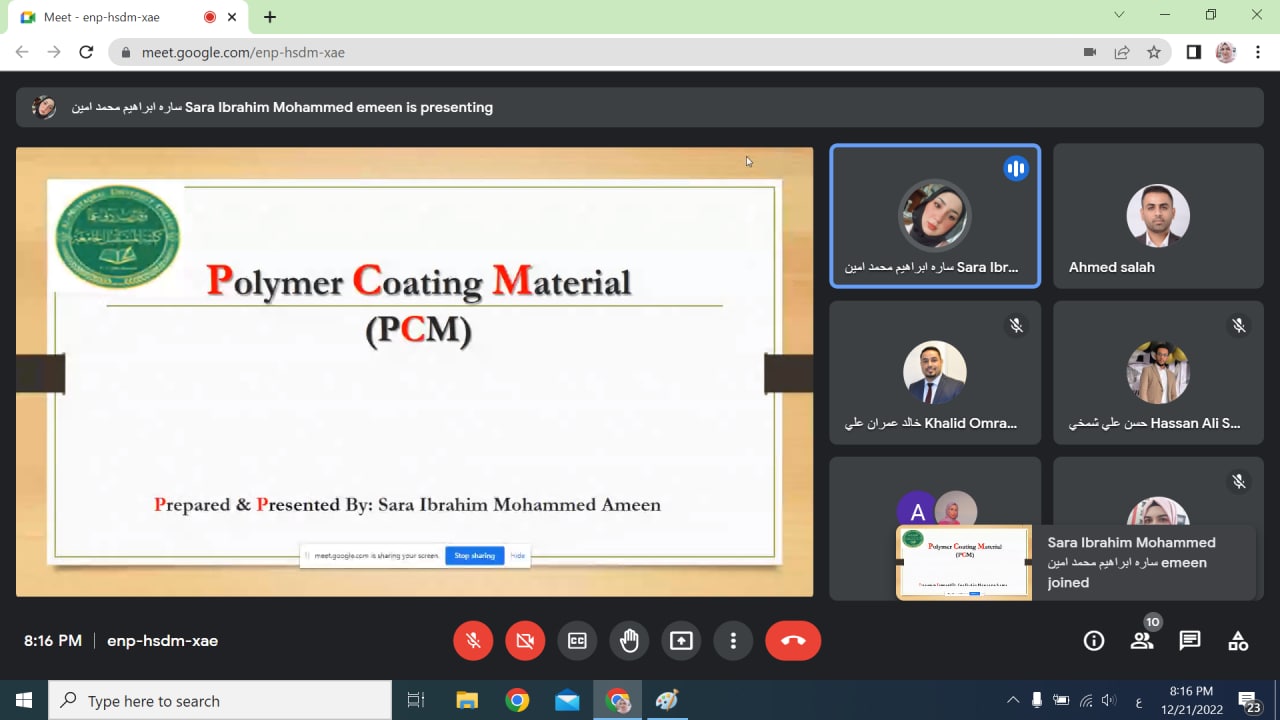Hang up with the red leave call icon
Image resolution: width=1280 pixels, height=720 pixels.
coord(793,640)
